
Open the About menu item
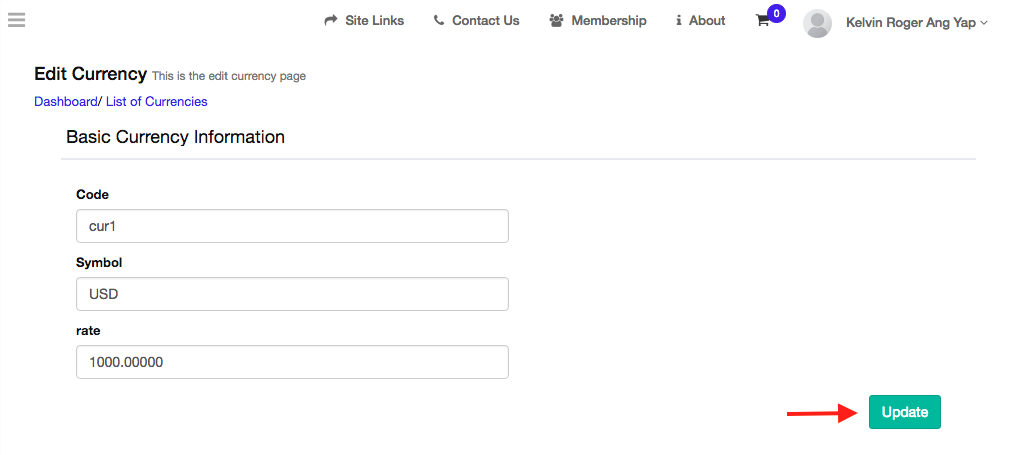click(x=707, y=21)
